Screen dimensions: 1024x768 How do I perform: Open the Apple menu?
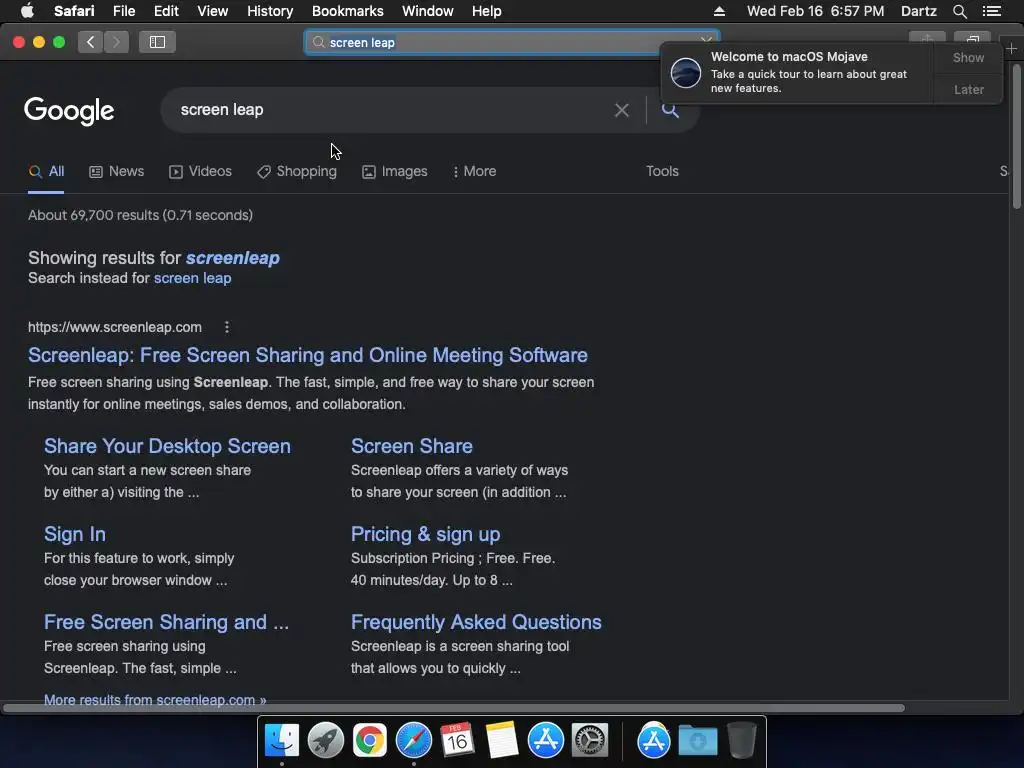pyautogui.click(x=27, y=11)
